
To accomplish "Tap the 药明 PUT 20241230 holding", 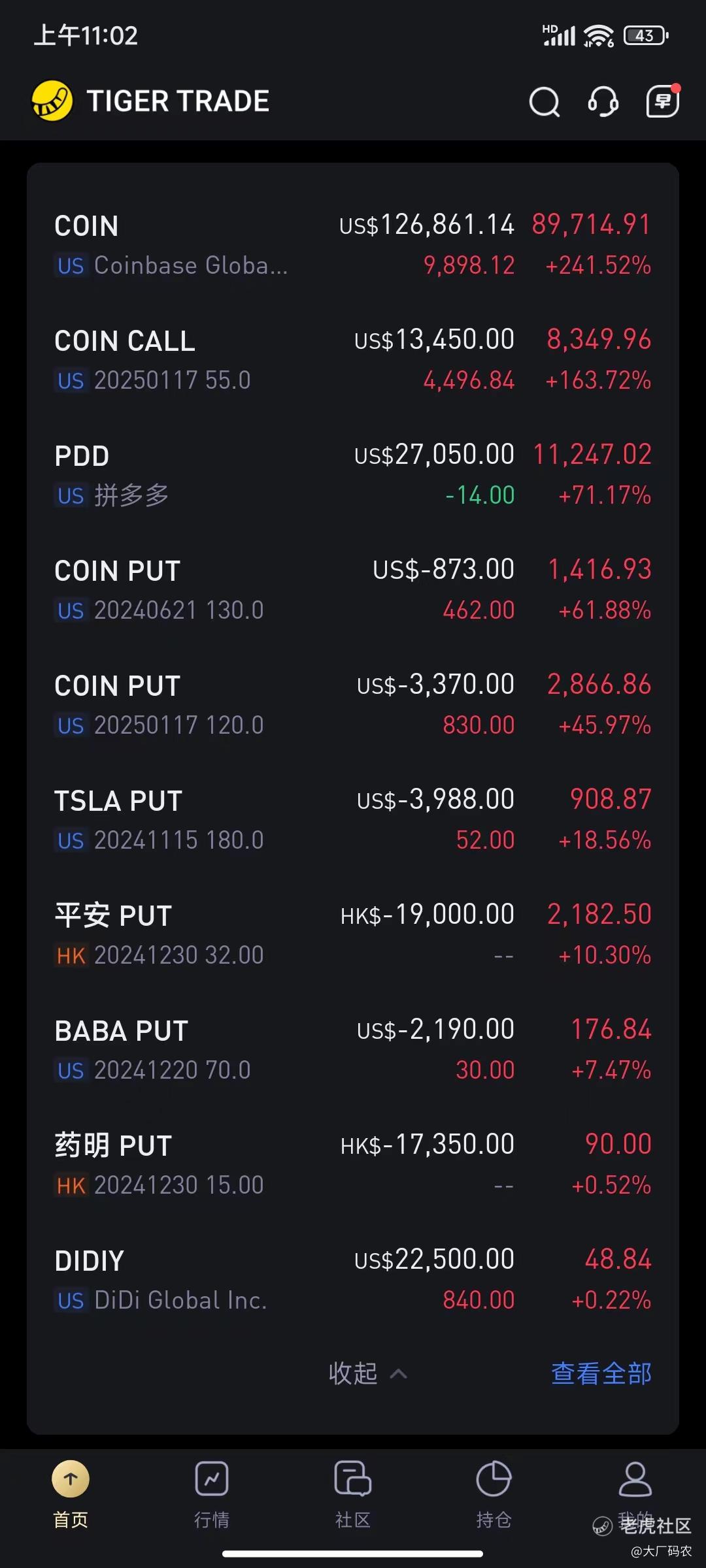I will [x=353, y=1165].
